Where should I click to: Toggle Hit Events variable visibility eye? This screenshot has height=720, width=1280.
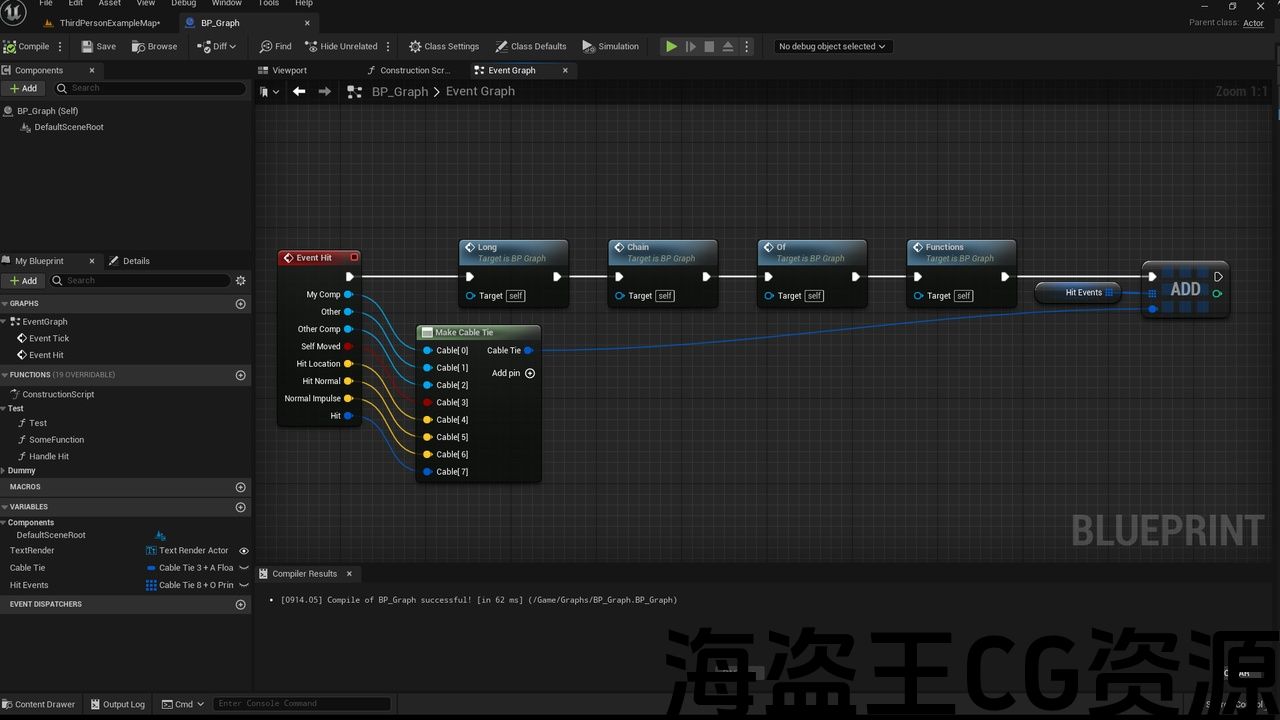(243, 585)
